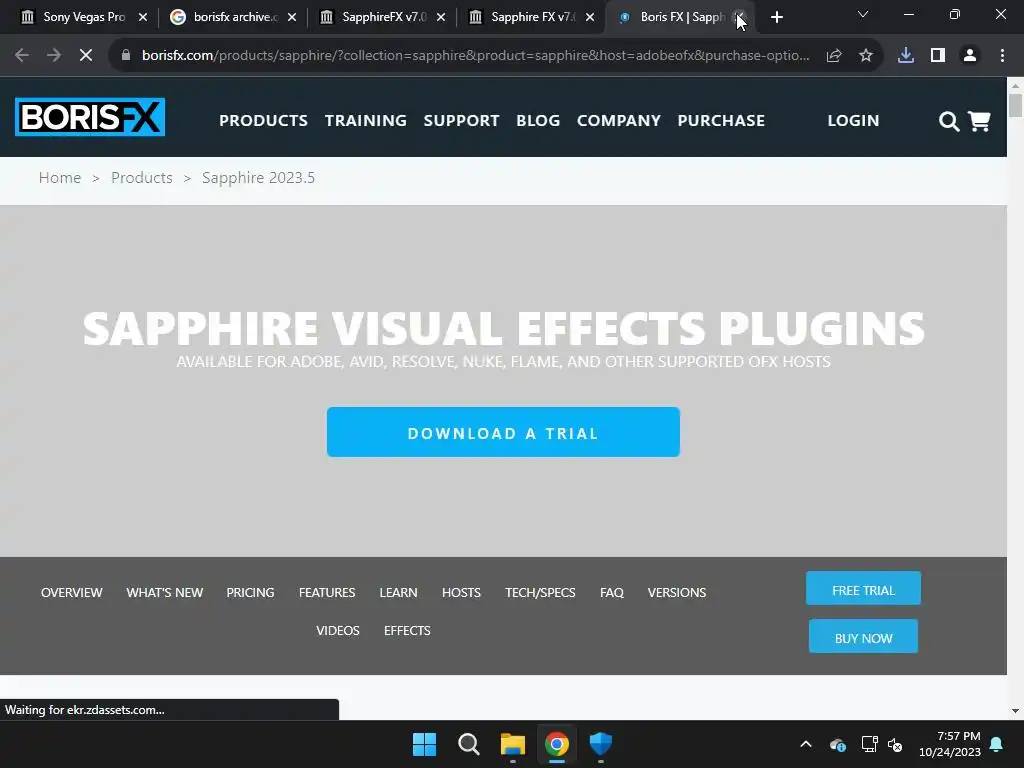Stop loading the page
This screenshot has width=1024, height=768.
coord(86,56)
